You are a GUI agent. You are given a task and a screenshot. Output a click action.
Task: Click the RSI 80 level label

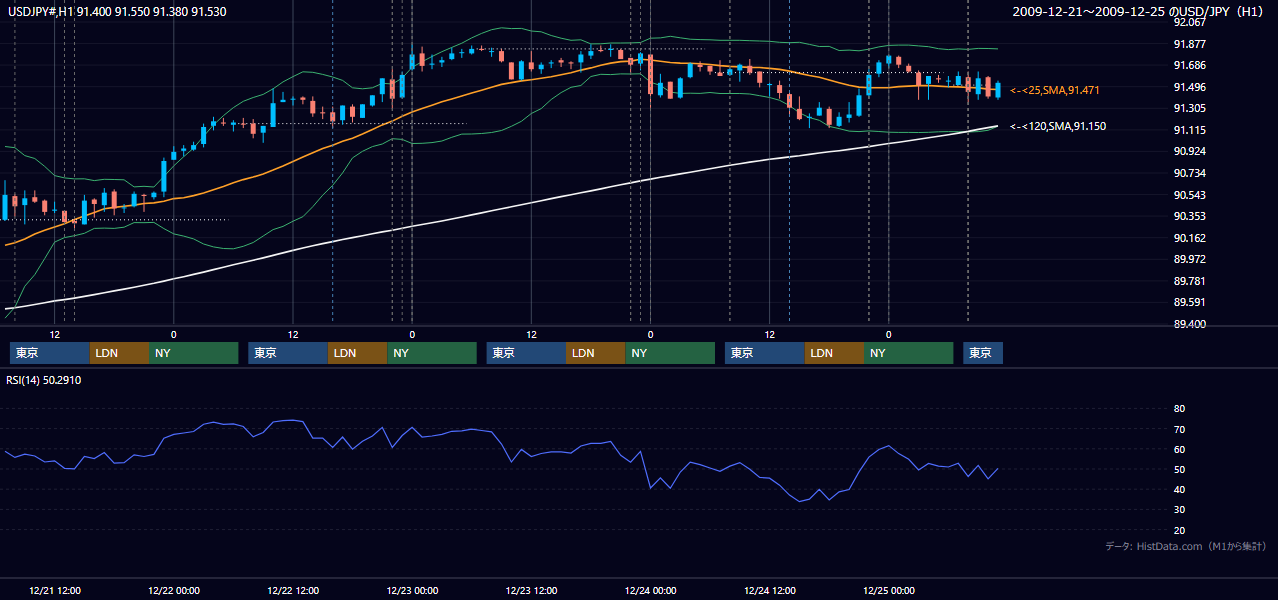pyautogui.click(x=1179, y=409)
